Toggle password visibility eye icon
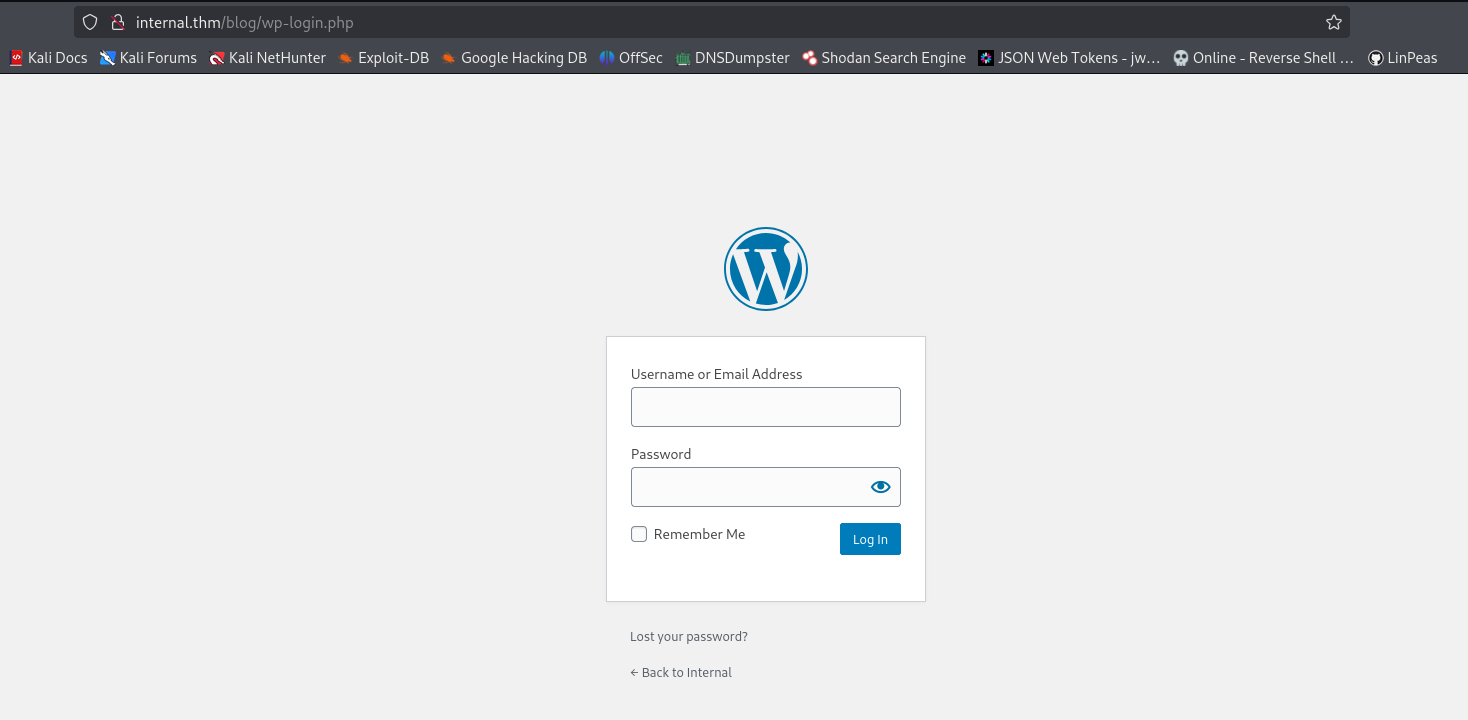 [880, 487]
